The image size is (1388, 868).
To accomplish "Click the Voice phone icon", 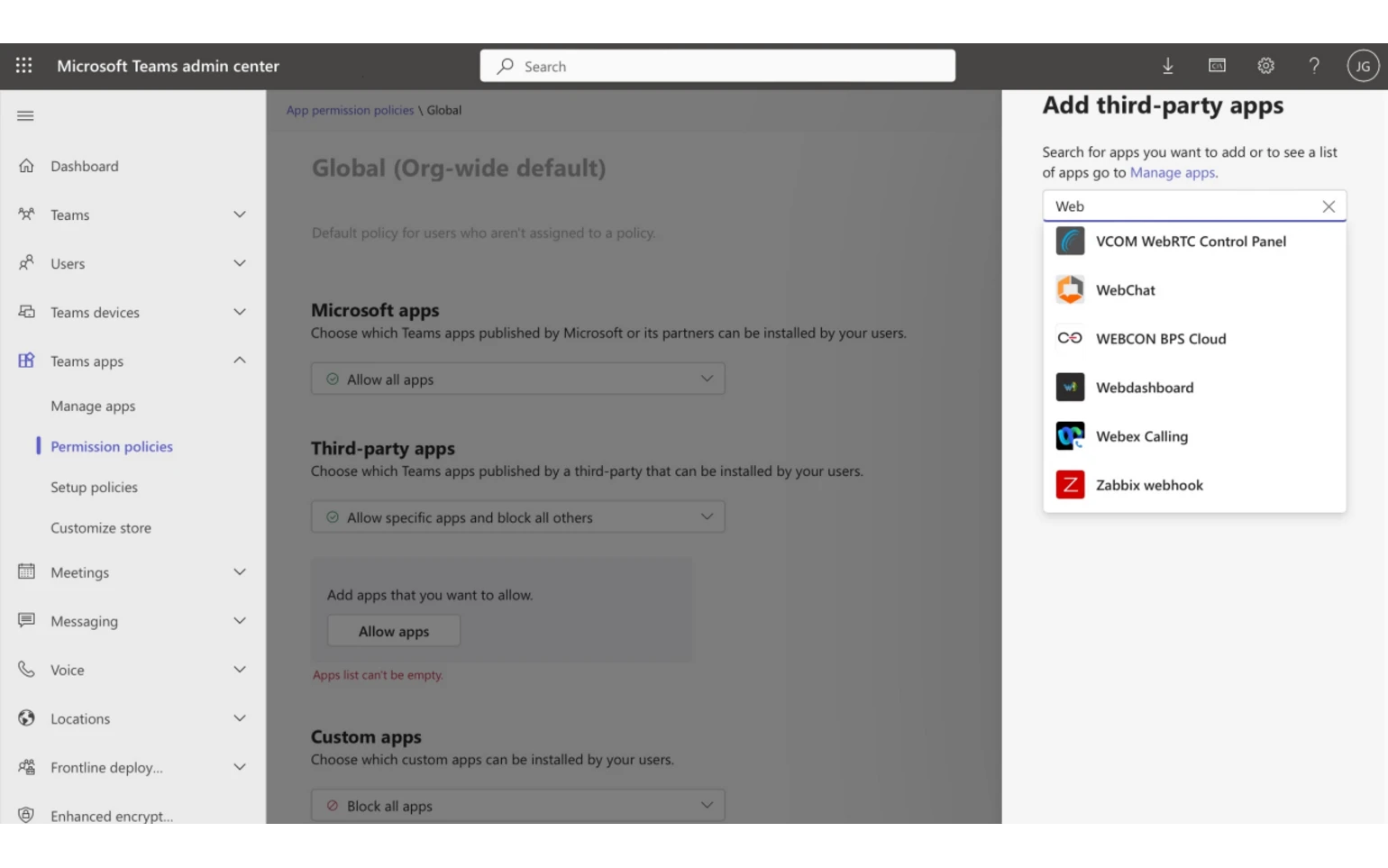I will pyautogui.click(x=25, y=669).
